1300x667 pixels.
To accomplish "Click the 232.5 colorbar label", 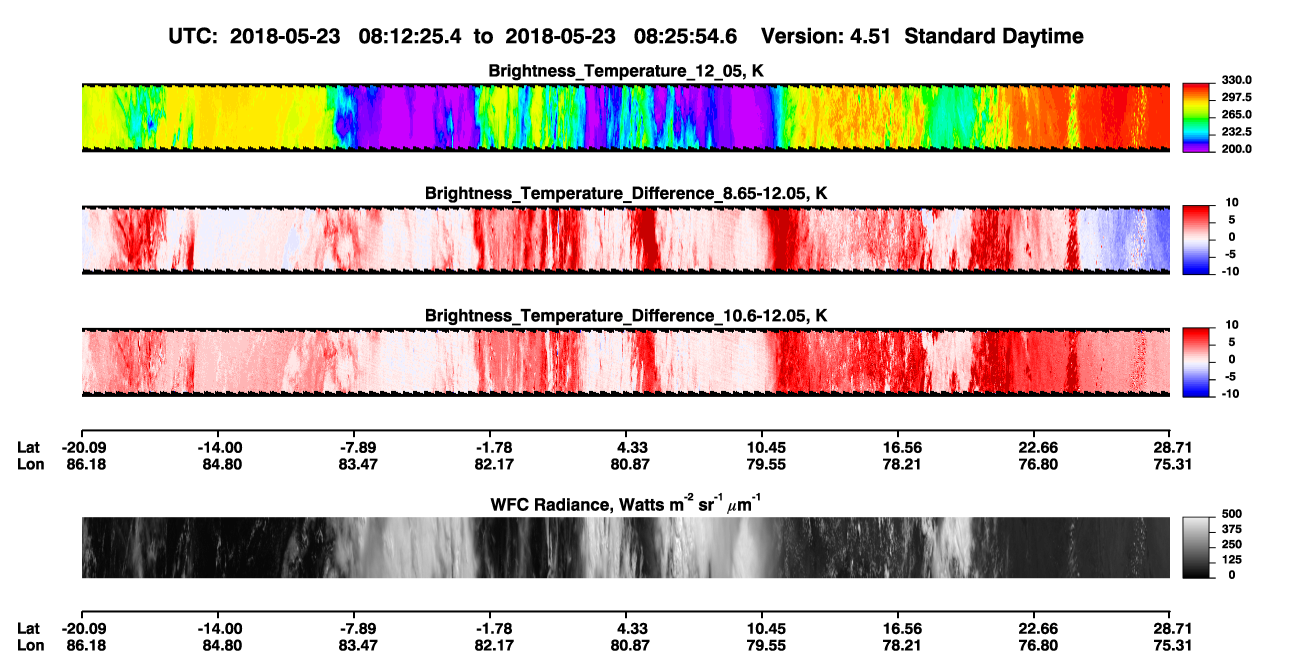I will [x=1236, y=132].
